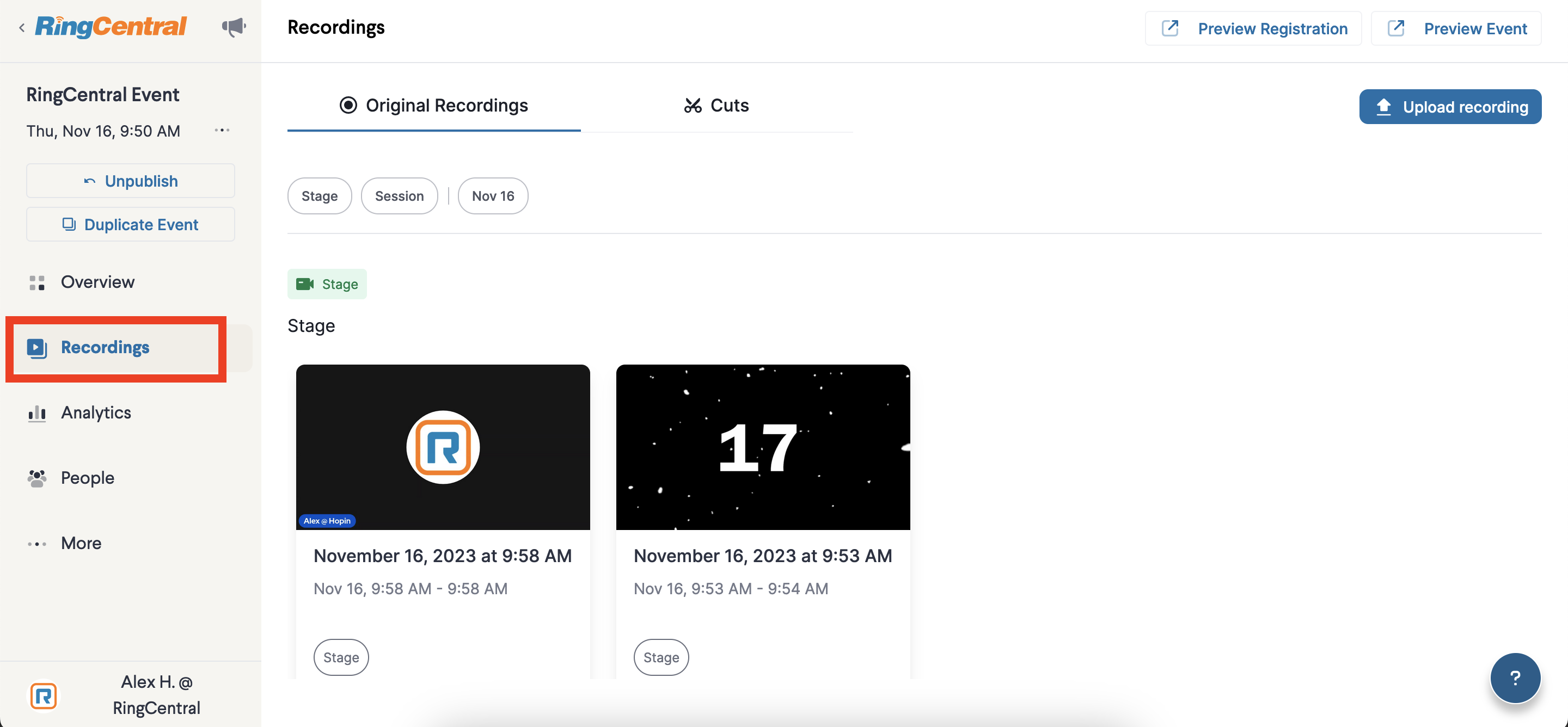Click the Preview Event button
The width and height of the screenshot is (1568, 727).
coord(1455,29)
